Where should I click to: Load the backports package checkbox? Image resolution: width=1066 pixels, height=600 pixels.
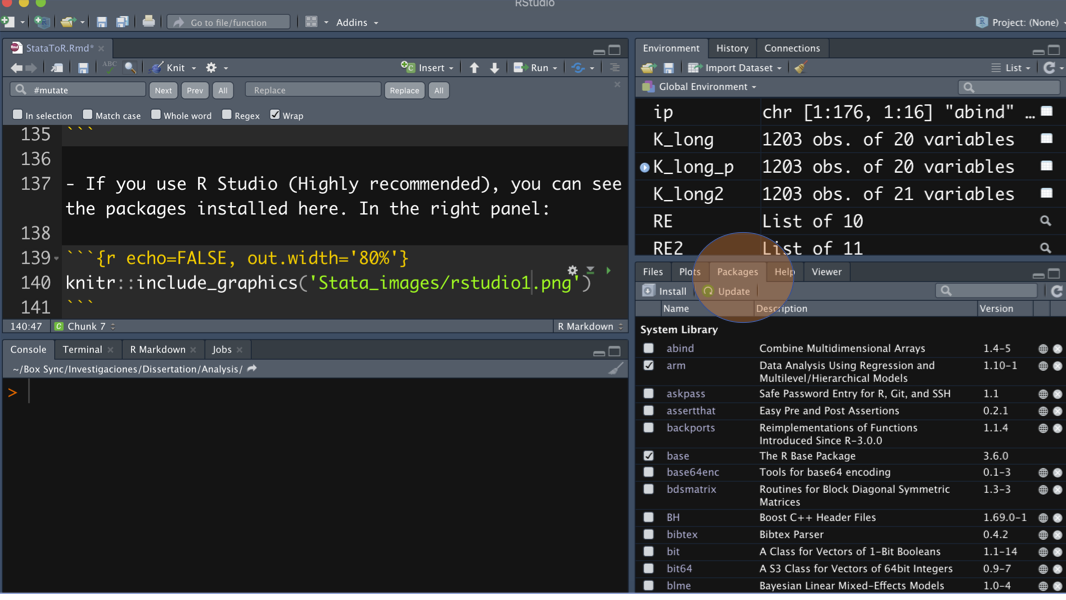click(649, 428)
